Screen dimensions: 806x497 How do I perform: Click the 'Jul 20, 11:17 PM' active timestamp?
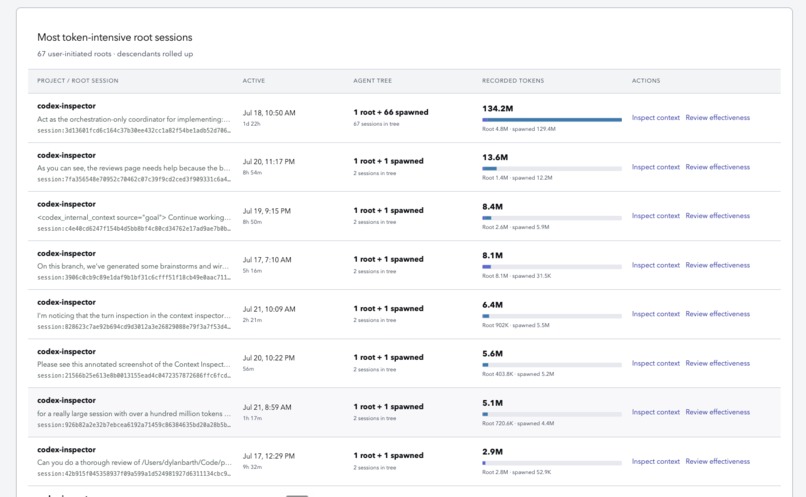269,161
